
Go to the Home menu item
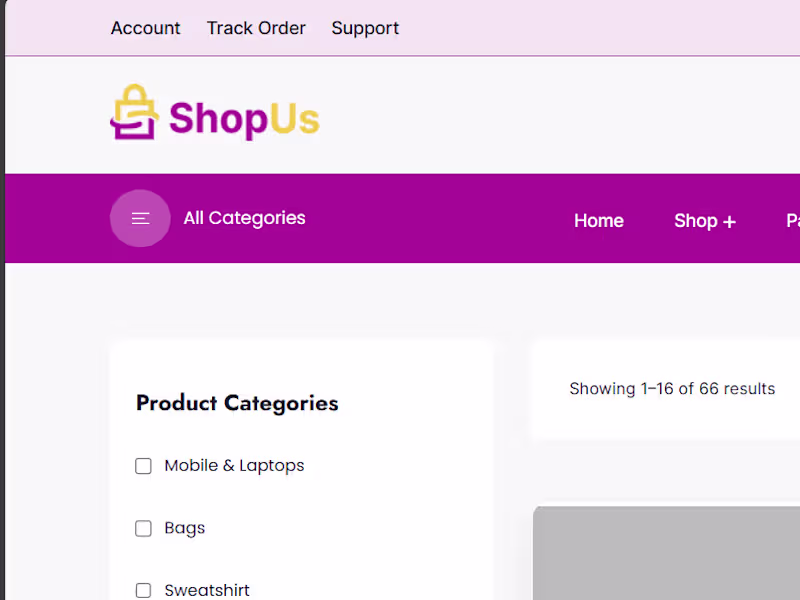(598, 221)
